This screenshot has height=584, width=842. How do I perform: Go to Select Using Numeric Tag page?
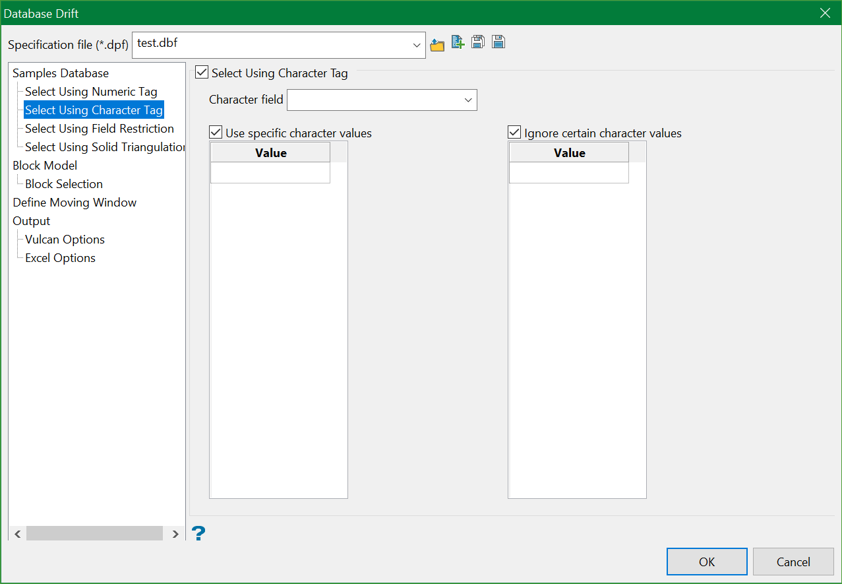pyautogui.click(x=91, y=91)
